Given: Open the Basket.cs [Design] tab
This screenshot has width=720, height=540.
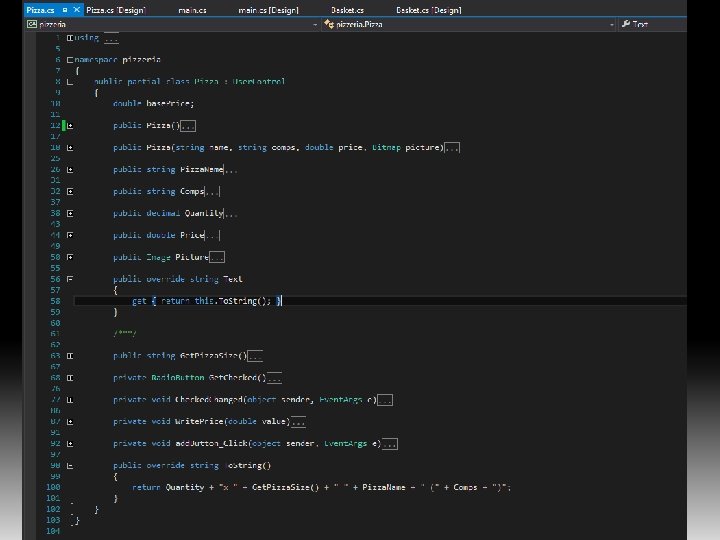Looking at the screenshot, I should pyautogui.click(x=428, y=10).
